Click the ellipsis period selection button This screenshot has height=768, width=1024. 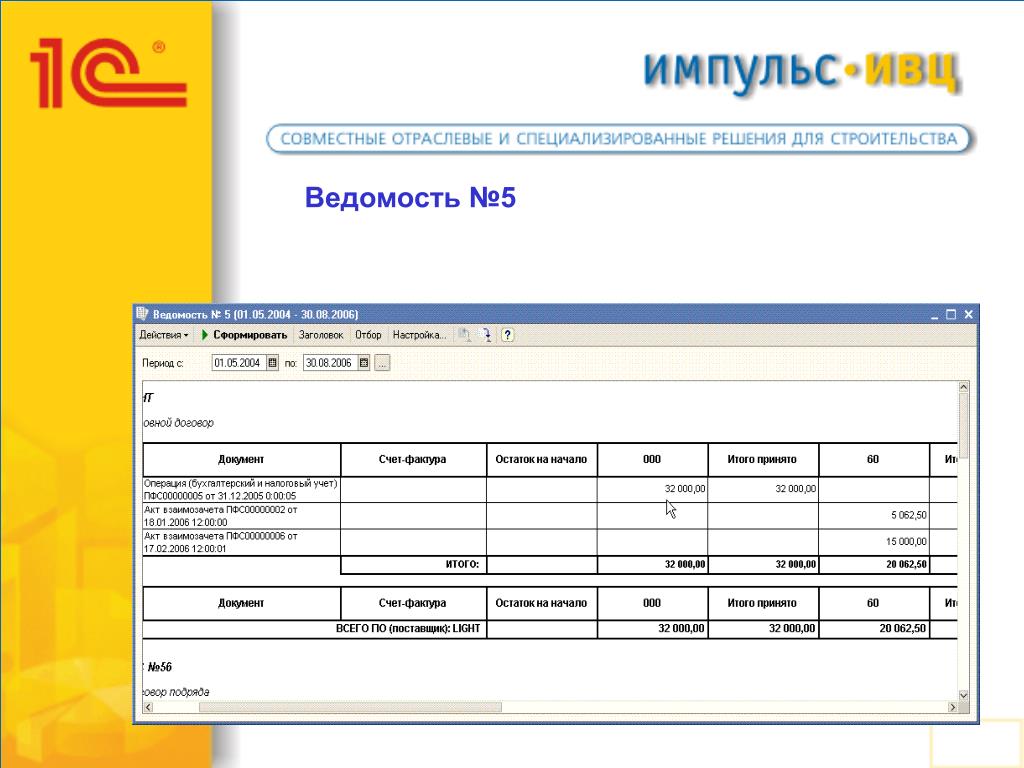[x=383, y=363]
